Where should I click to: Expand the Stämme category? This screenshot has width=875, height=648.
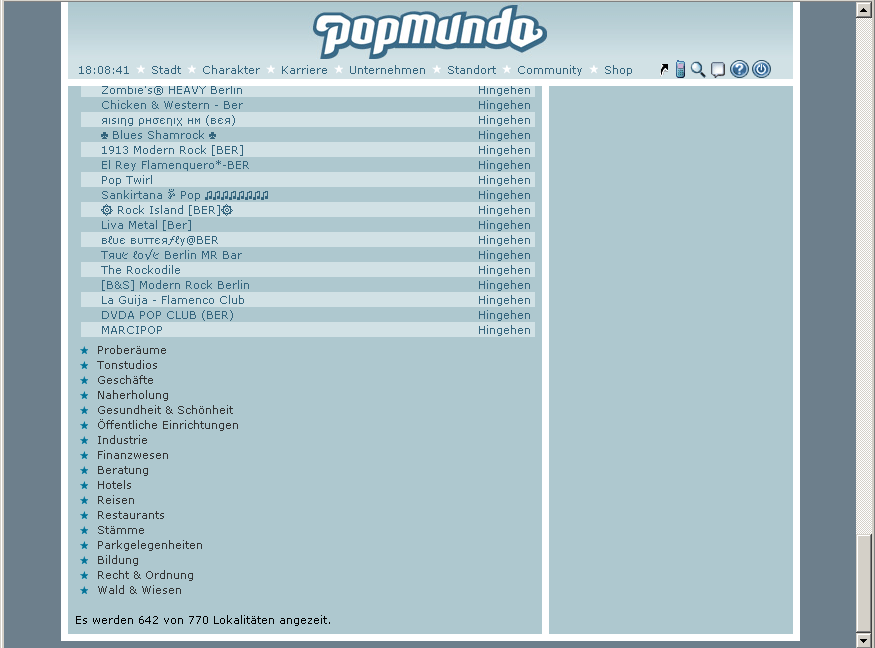(x=121, y=530)
